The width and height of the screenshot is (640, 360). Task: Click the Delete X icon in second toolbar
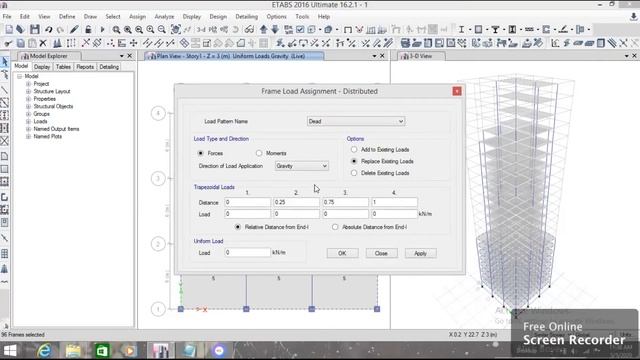(x=43, y=43)
